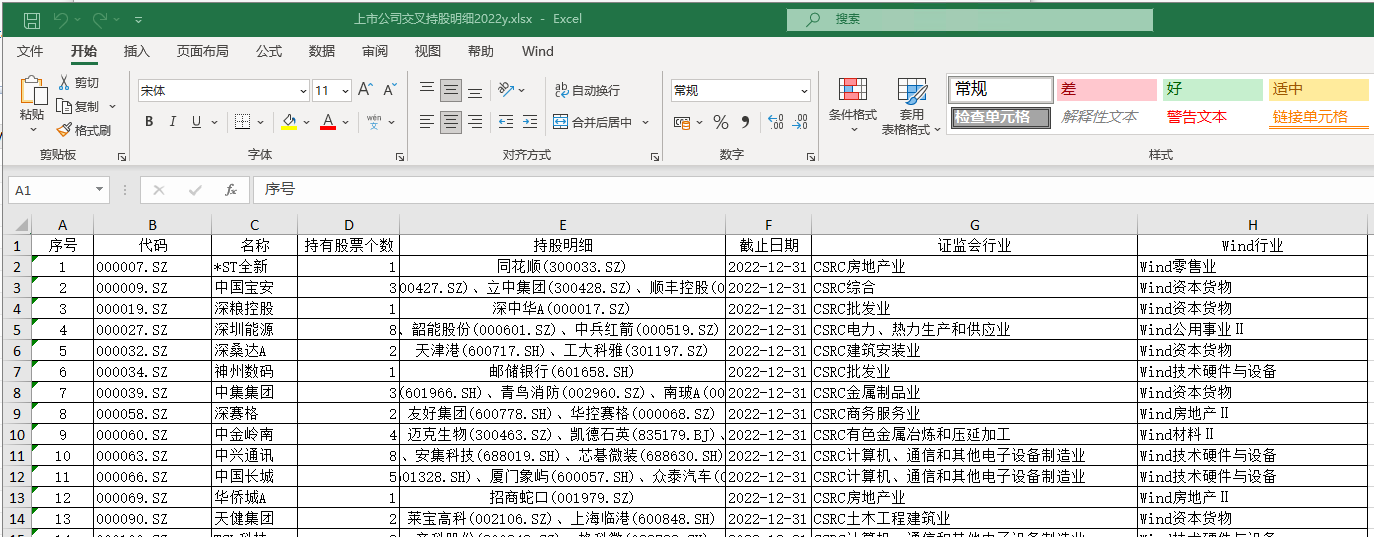Image resolution: width=1374 pixels, height=537 pixels.
Task: Click the Save icon in title bar
Action: coord(32,20)
